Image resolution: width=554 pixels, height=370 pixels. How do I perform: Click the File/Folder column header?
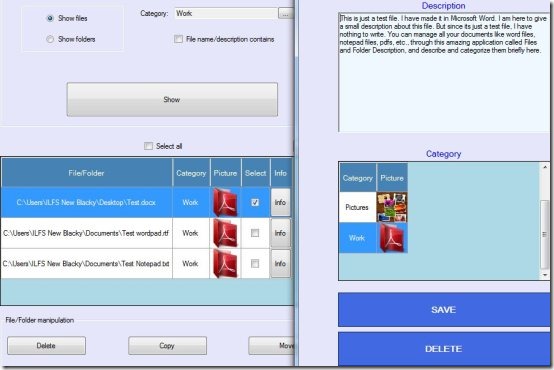(87, 173)
